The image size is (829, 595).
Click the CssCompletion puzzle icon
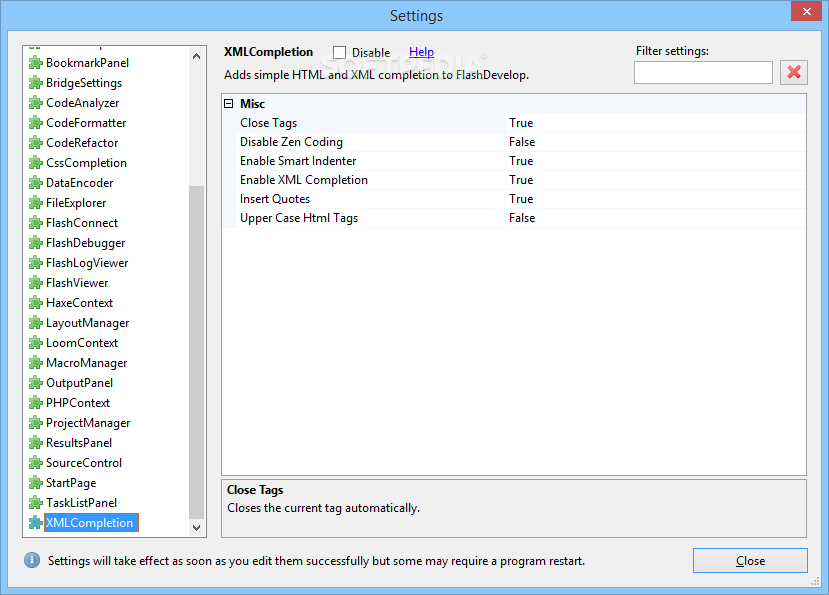coord(35,163)
